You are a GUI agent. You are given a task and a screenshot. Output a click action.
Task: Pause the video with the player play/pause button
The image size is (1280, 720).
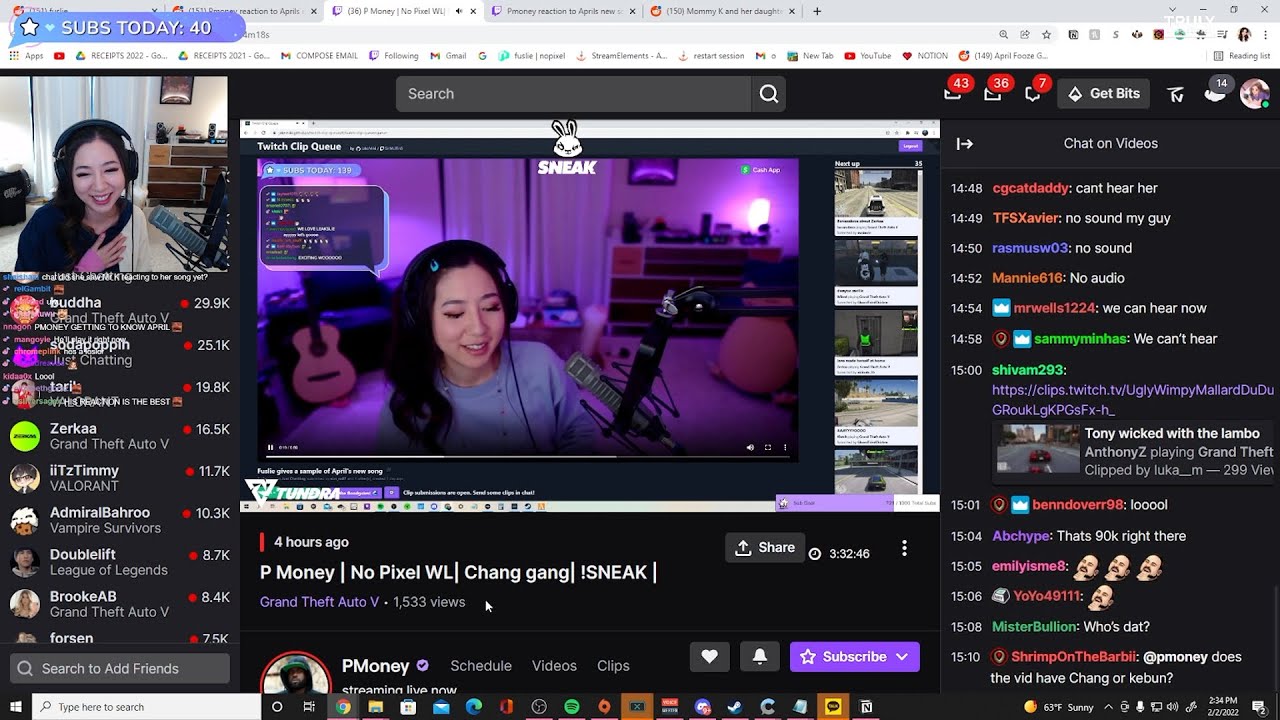coord(270,448)
